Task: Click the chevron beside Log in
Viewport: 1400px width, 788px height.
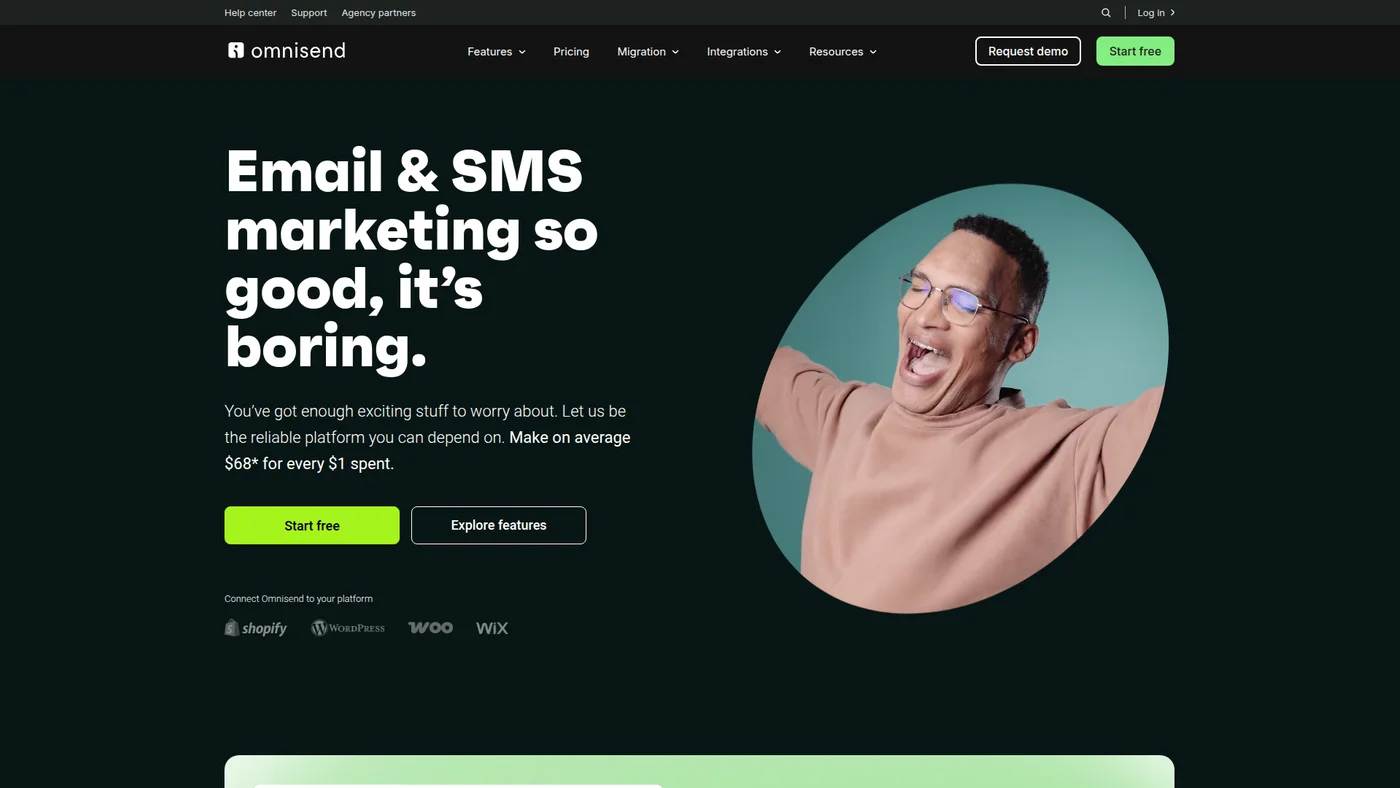Action: (x=1172, y=13)
